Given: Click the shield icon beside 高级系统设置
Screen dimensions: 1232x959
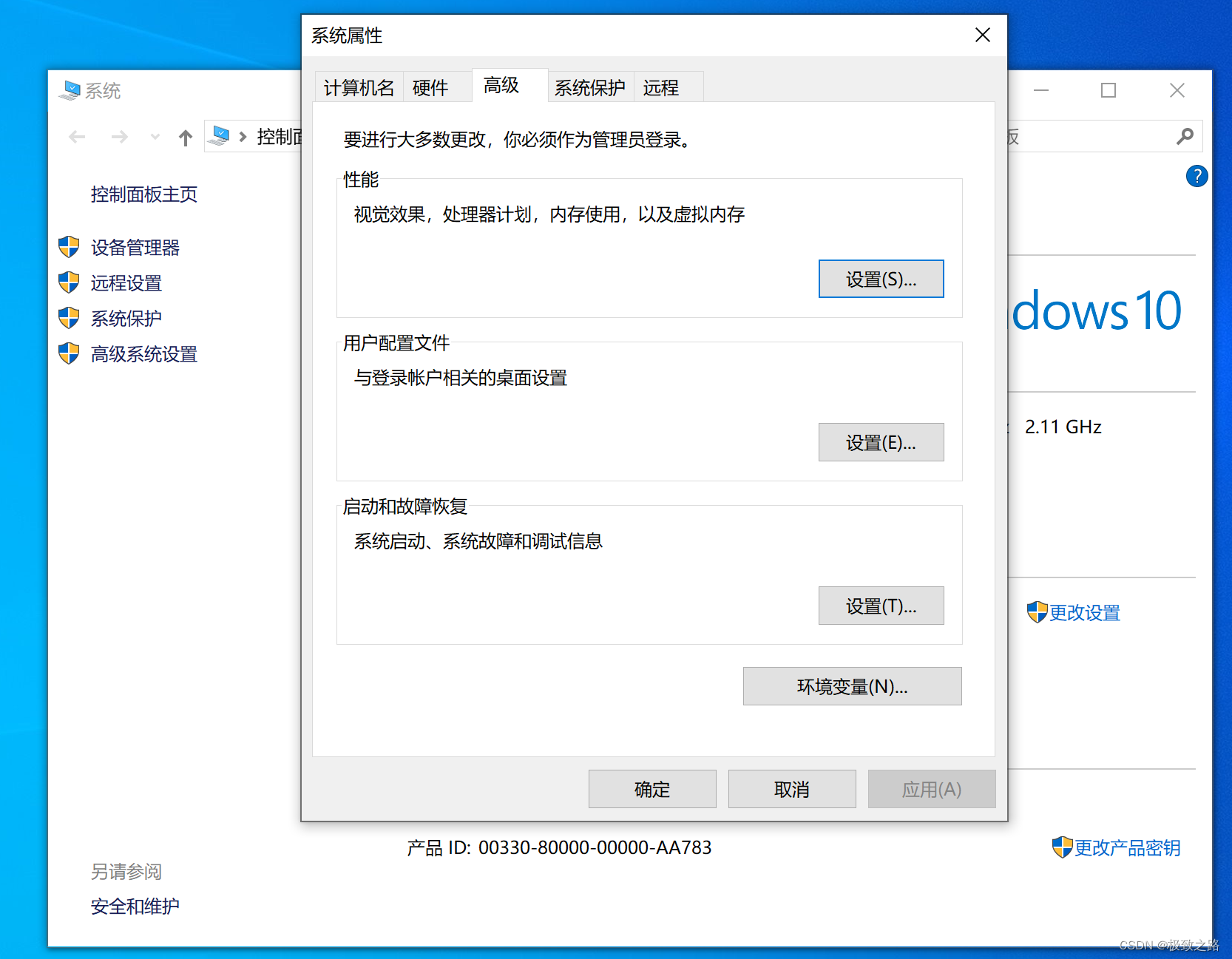Looking at the screenshot, I should [x=69, y=353].
